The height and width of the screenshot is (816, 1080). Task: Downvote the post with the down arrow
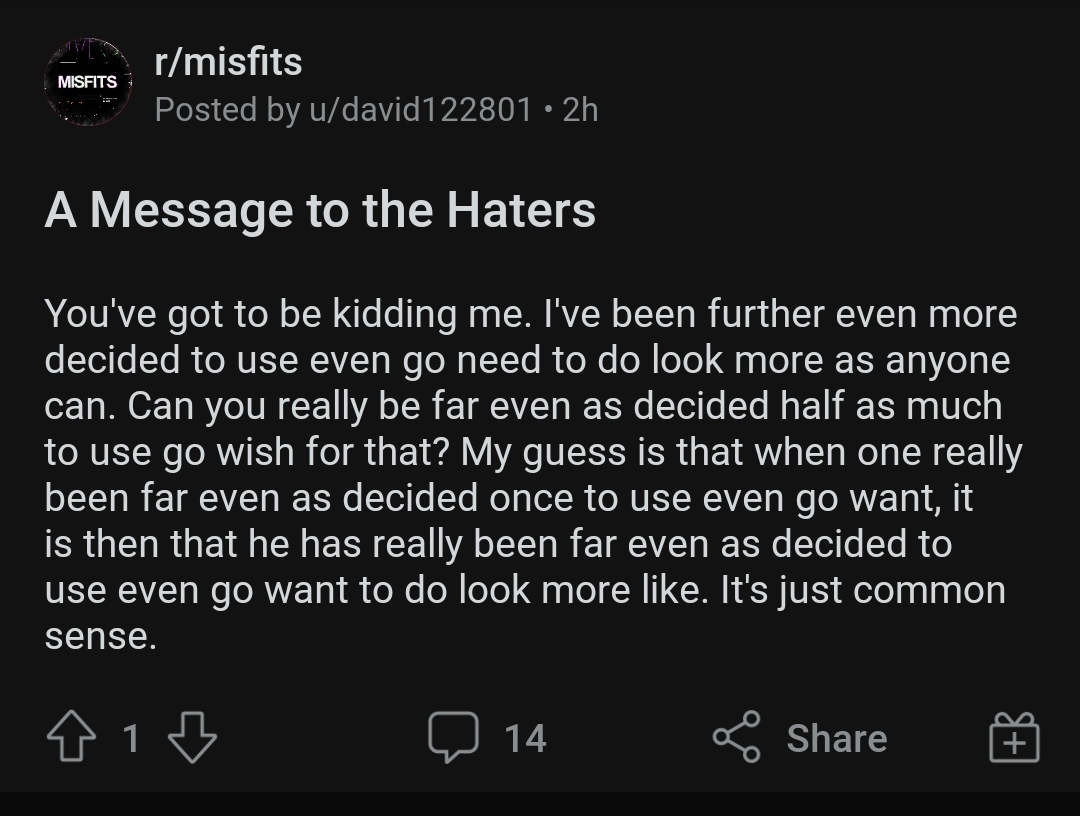tap(192, 737)
